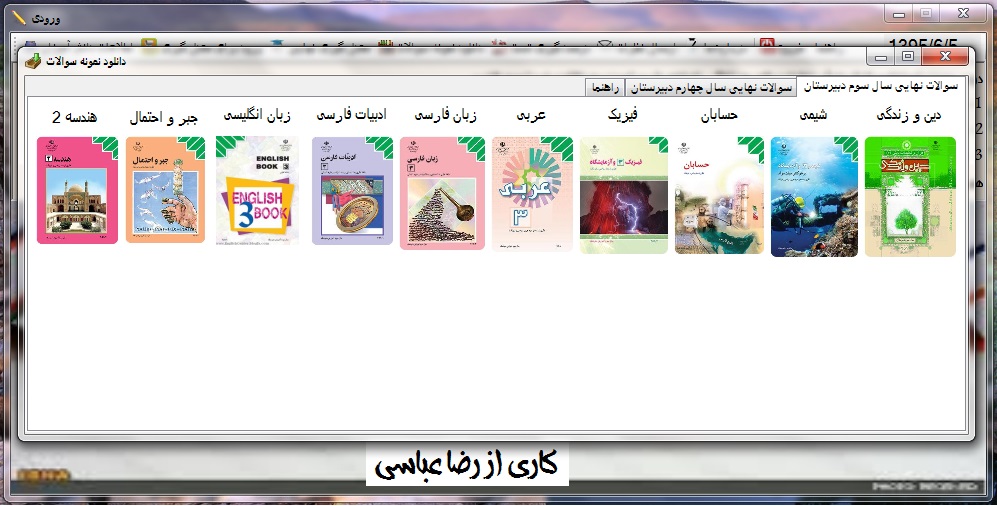Viewport: 997px width, 506px height.
Task: Click the زبان انگلیسی subject label
Action: [256, 117]
